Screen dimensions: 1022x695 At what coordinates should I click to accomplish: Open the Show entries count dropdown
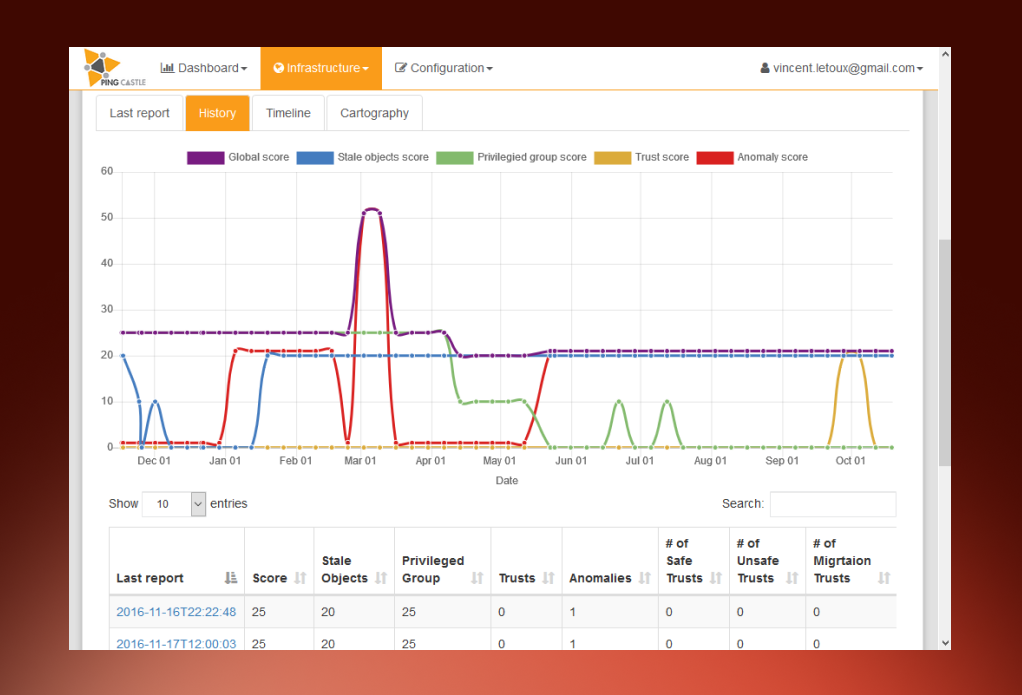174,504
